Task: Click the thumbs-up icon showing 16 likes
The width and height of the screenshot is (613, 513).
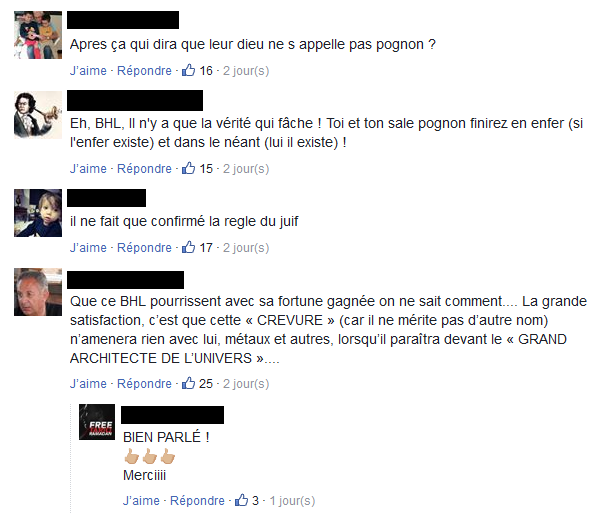Action: (x=188, y=70)
